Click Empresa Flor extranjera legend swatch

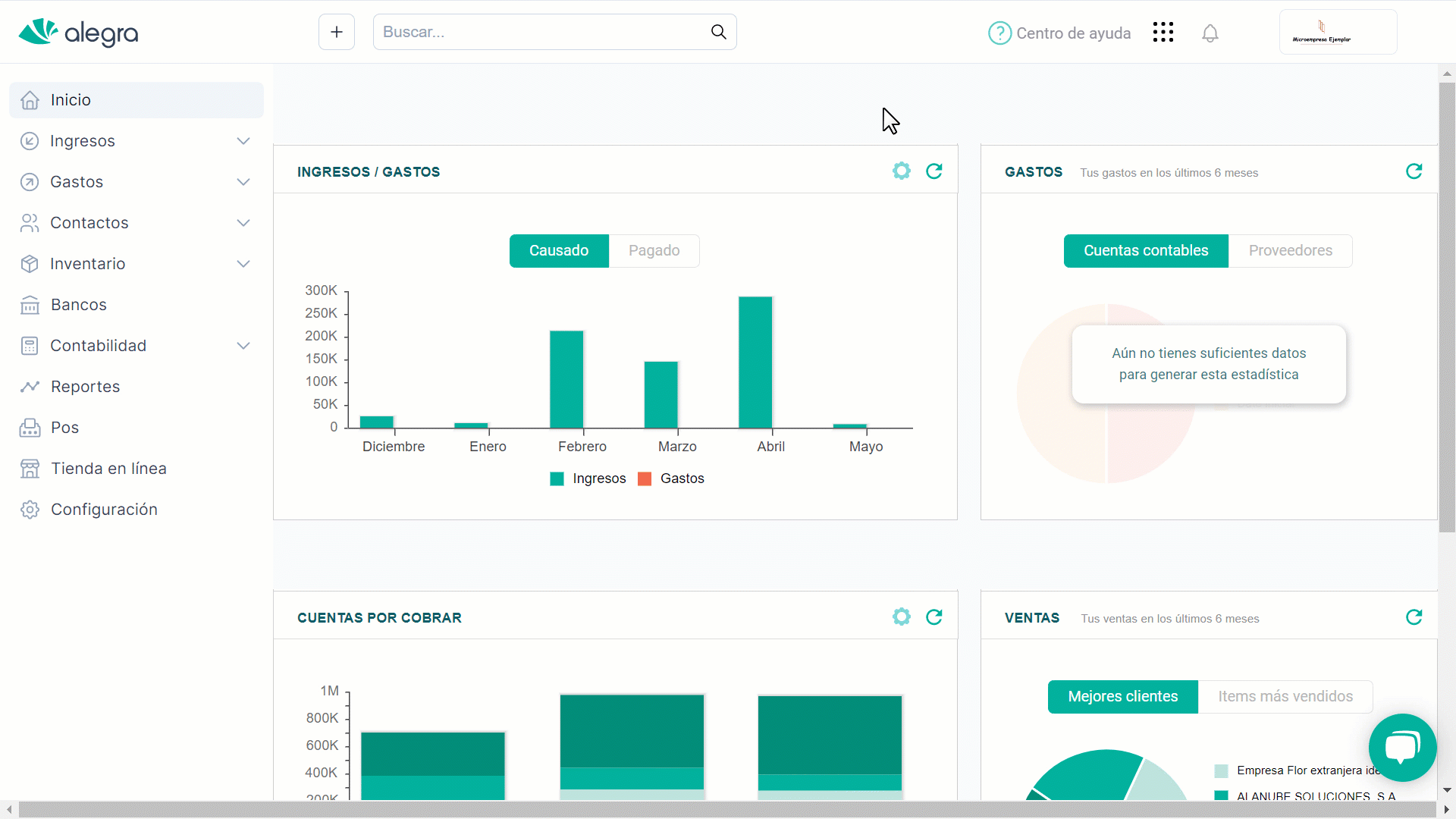(x=1221, y=771)
